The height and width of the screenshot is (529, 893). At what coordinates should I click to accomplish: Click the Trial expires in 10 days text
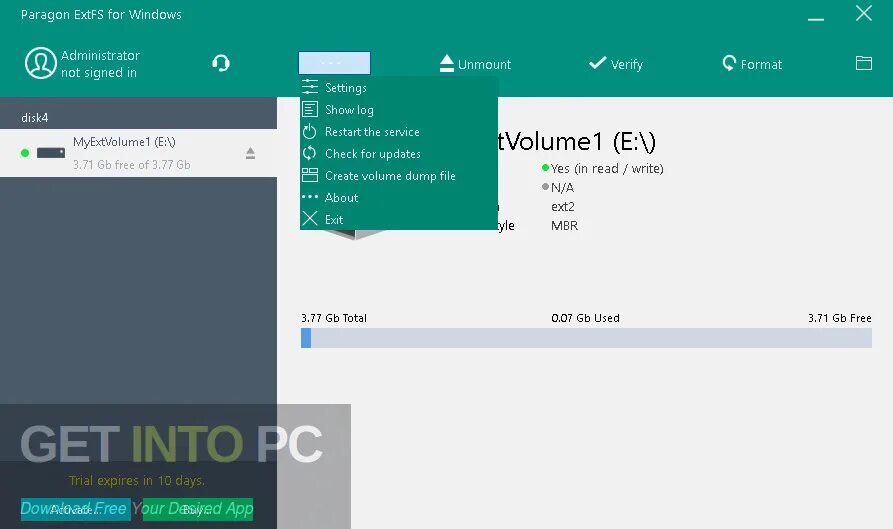[x=137, y=481]
